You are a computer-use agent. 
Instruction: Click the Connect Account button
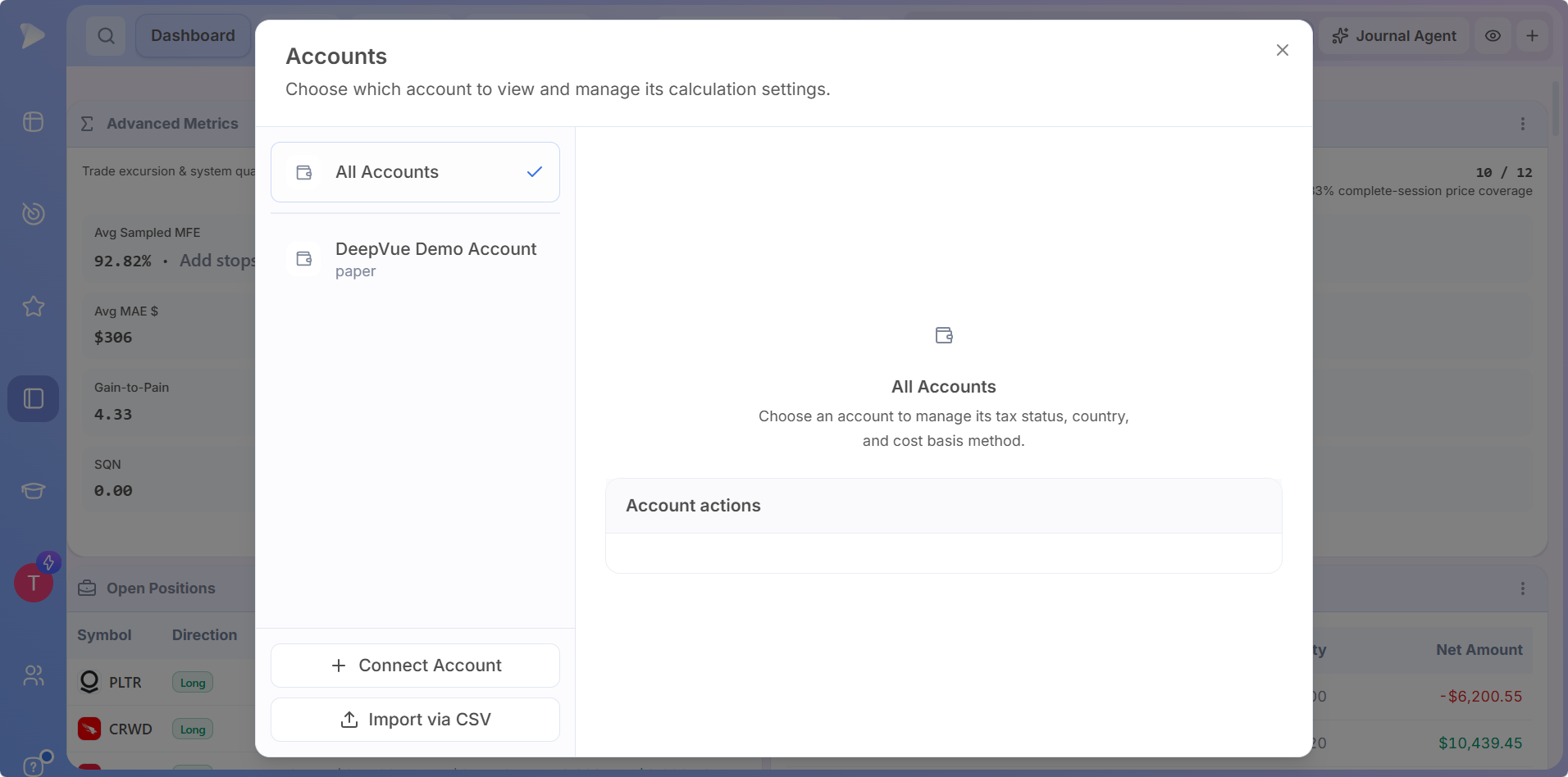tap(415, 666)
